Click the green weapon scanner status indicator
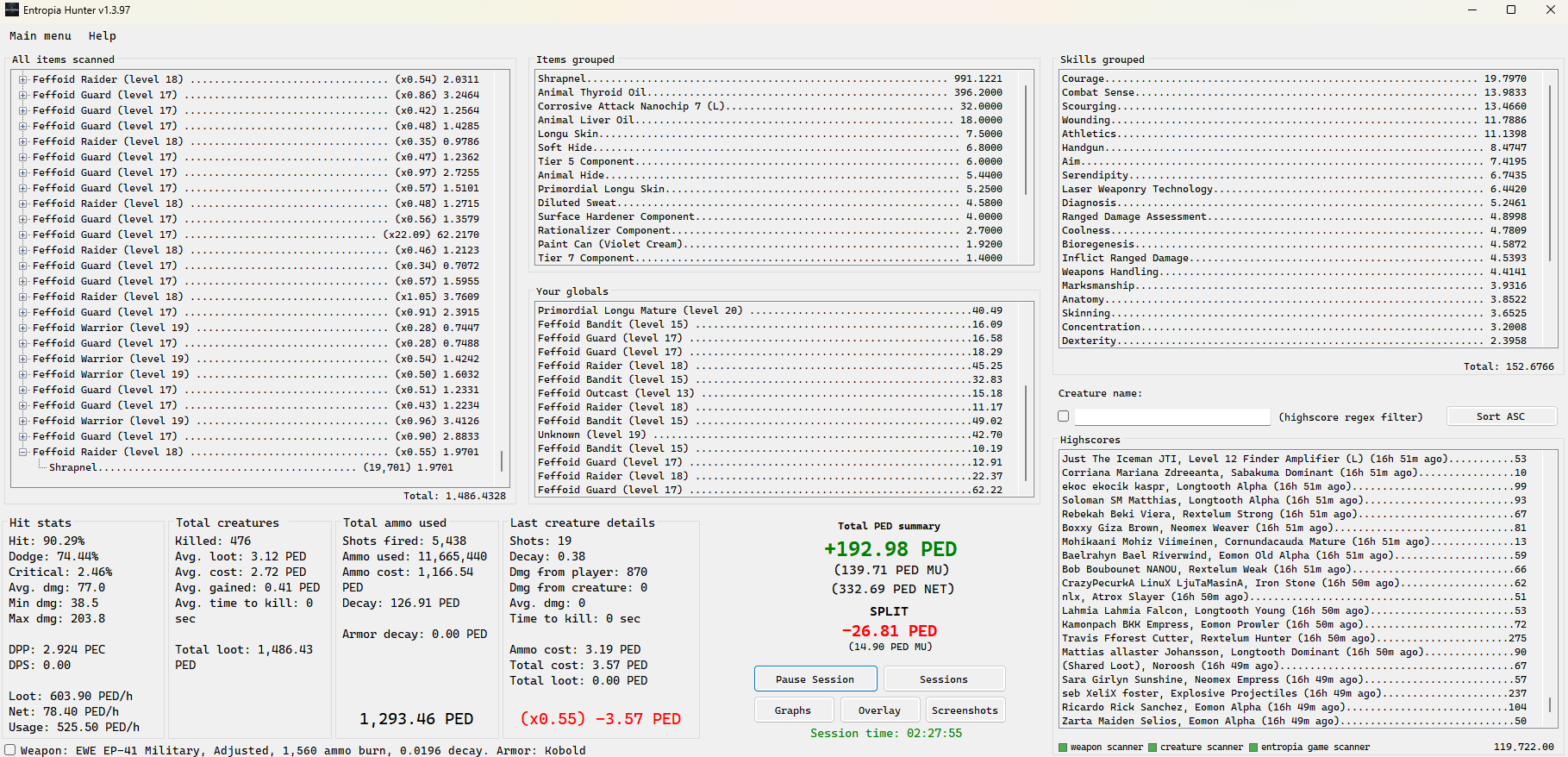Screen dimensions: 1568x757 (1063, 748)
